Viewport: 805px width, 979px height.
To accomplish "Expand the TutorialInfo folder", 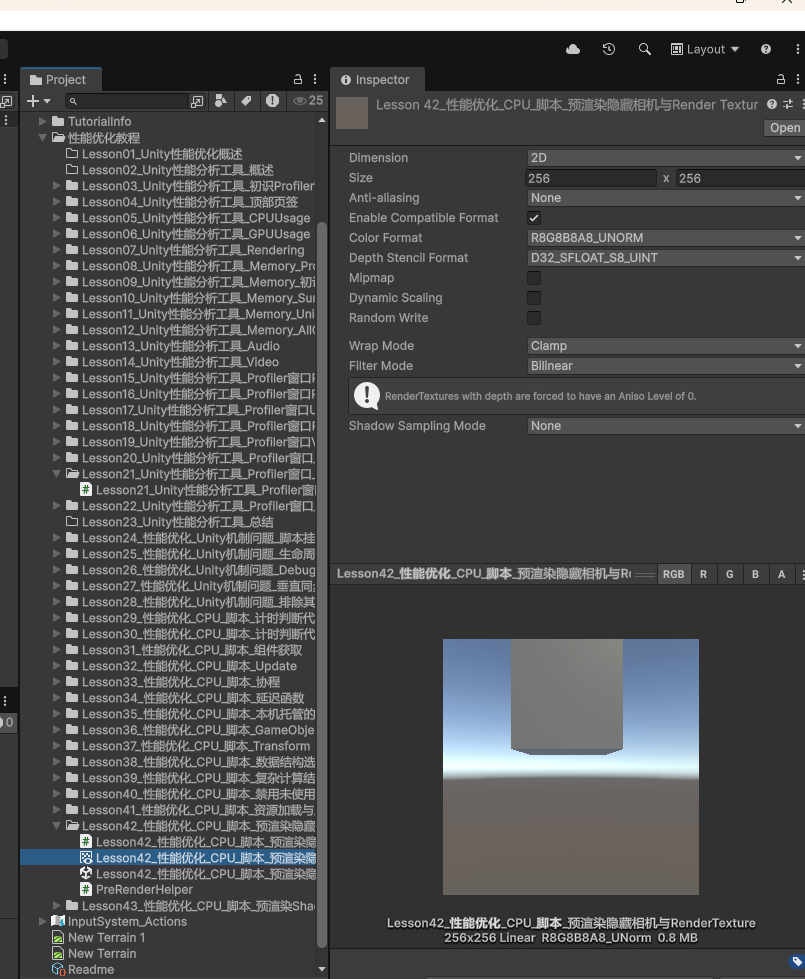I will (x=43, y=122).
